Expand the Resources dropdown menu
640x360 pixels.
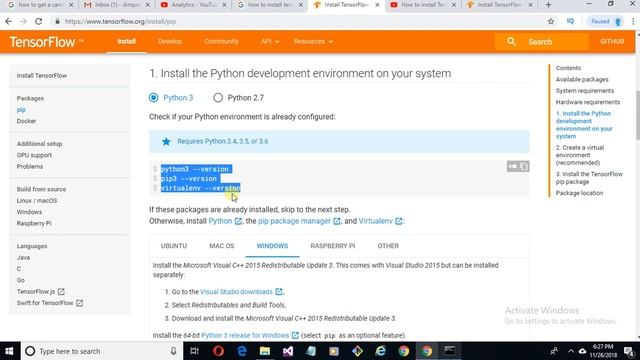point(313,41)
